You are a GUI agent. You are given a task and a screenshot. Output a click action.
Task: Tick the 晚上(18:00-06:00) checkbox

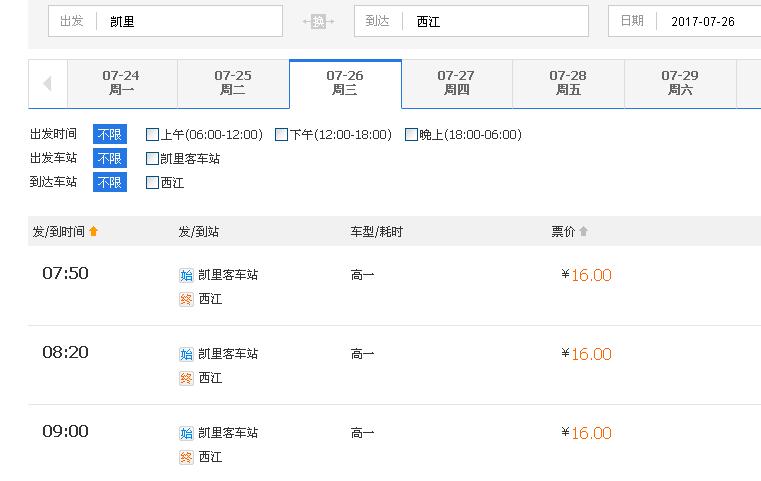(411, 135)
